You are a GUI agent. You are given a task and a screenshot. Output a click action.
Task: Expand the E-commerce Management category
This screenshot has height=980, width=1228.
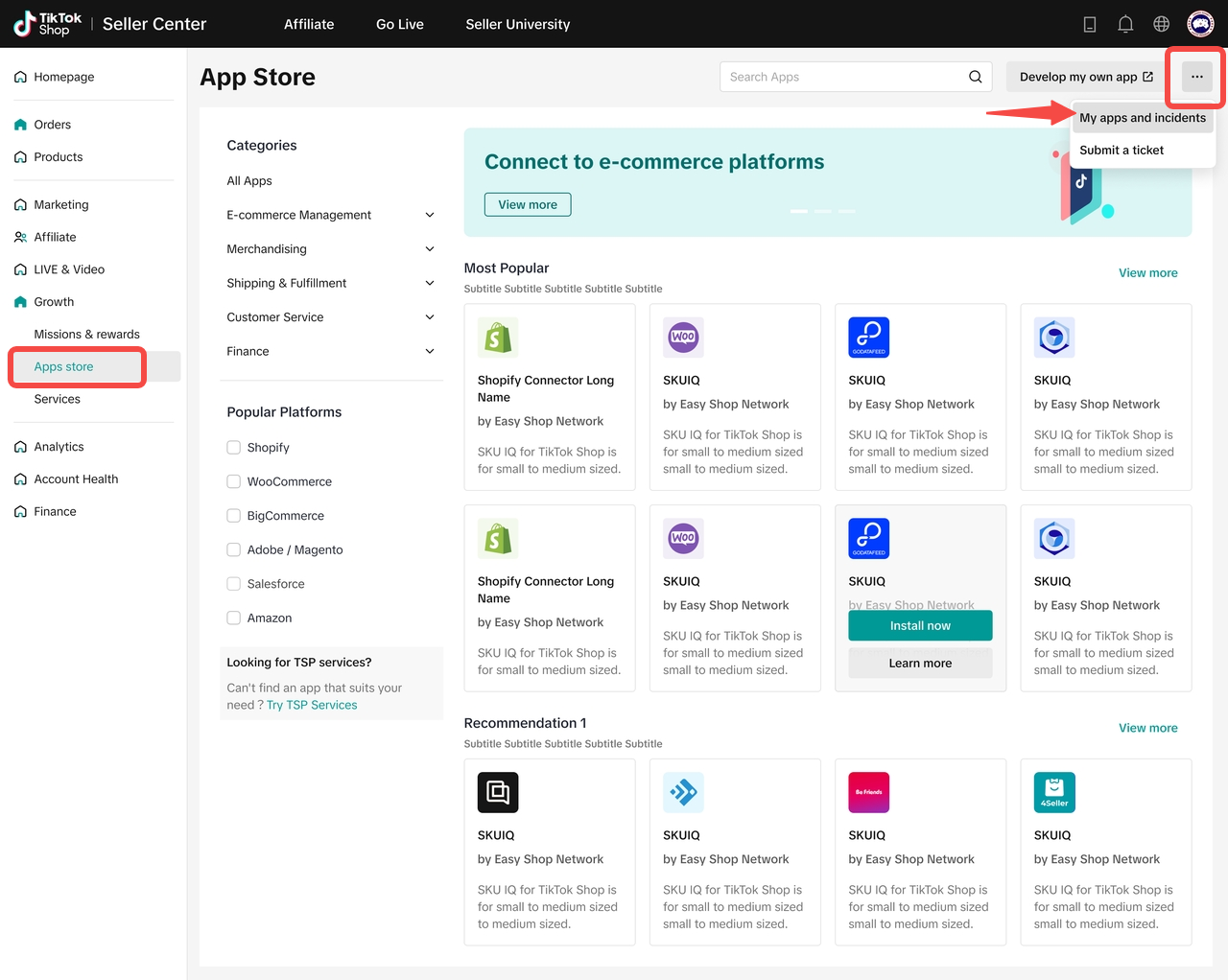pos(429,215)
